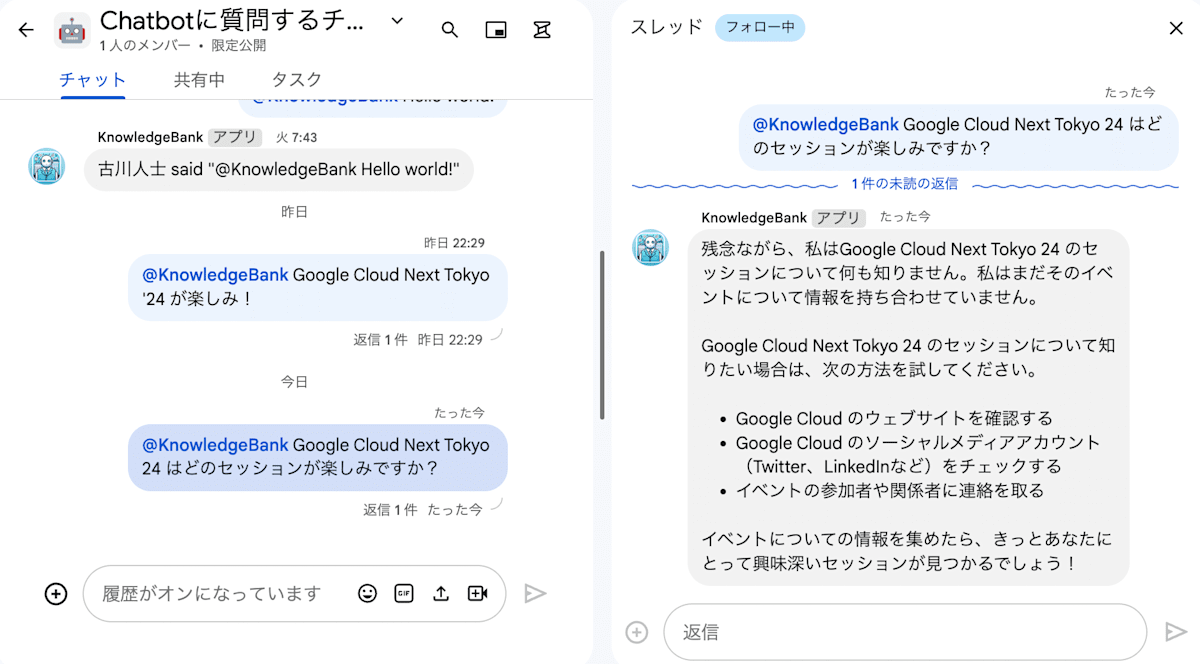Image resolution: width=1200 pixels, height=664 pixels.
Task: Open the 返信 1 件 たった今 thread link
Action: coord(423,509)
